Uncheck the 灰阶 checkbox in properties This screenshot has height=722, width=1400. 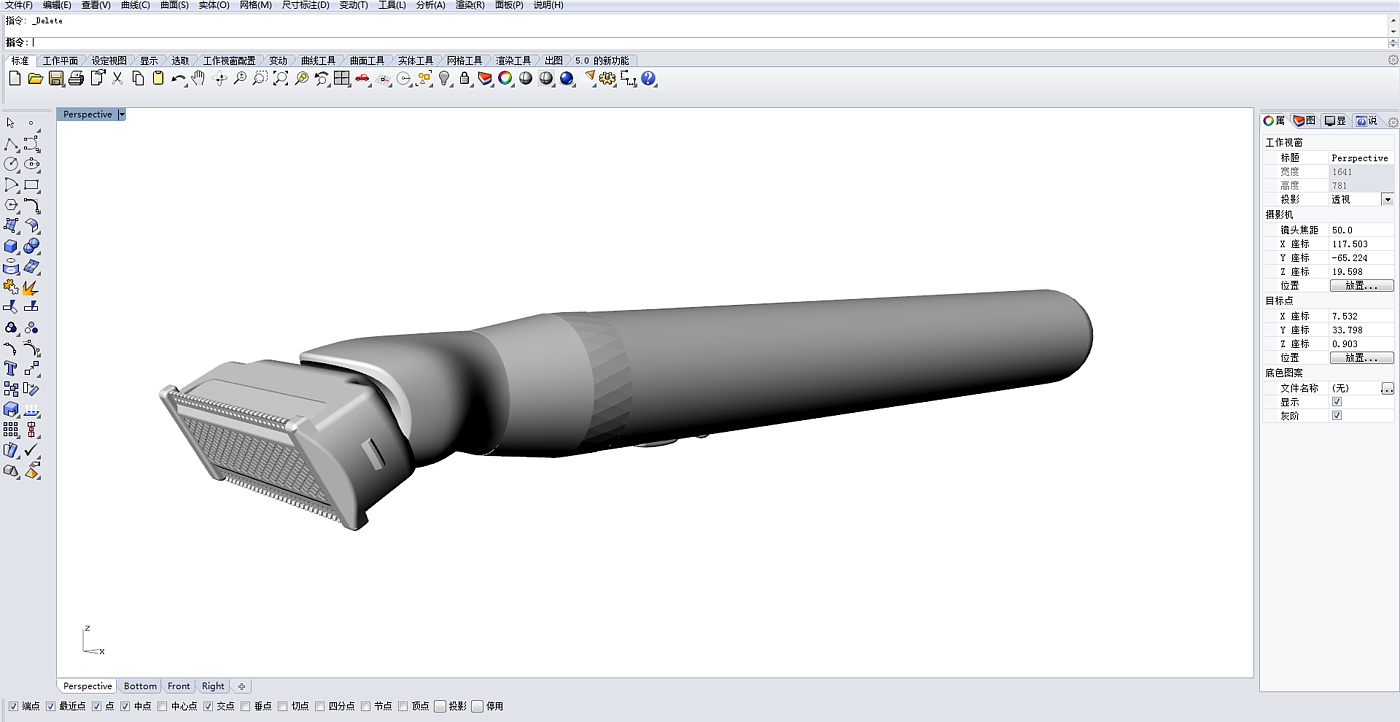pyautogui.click(x=1336, y=415)
